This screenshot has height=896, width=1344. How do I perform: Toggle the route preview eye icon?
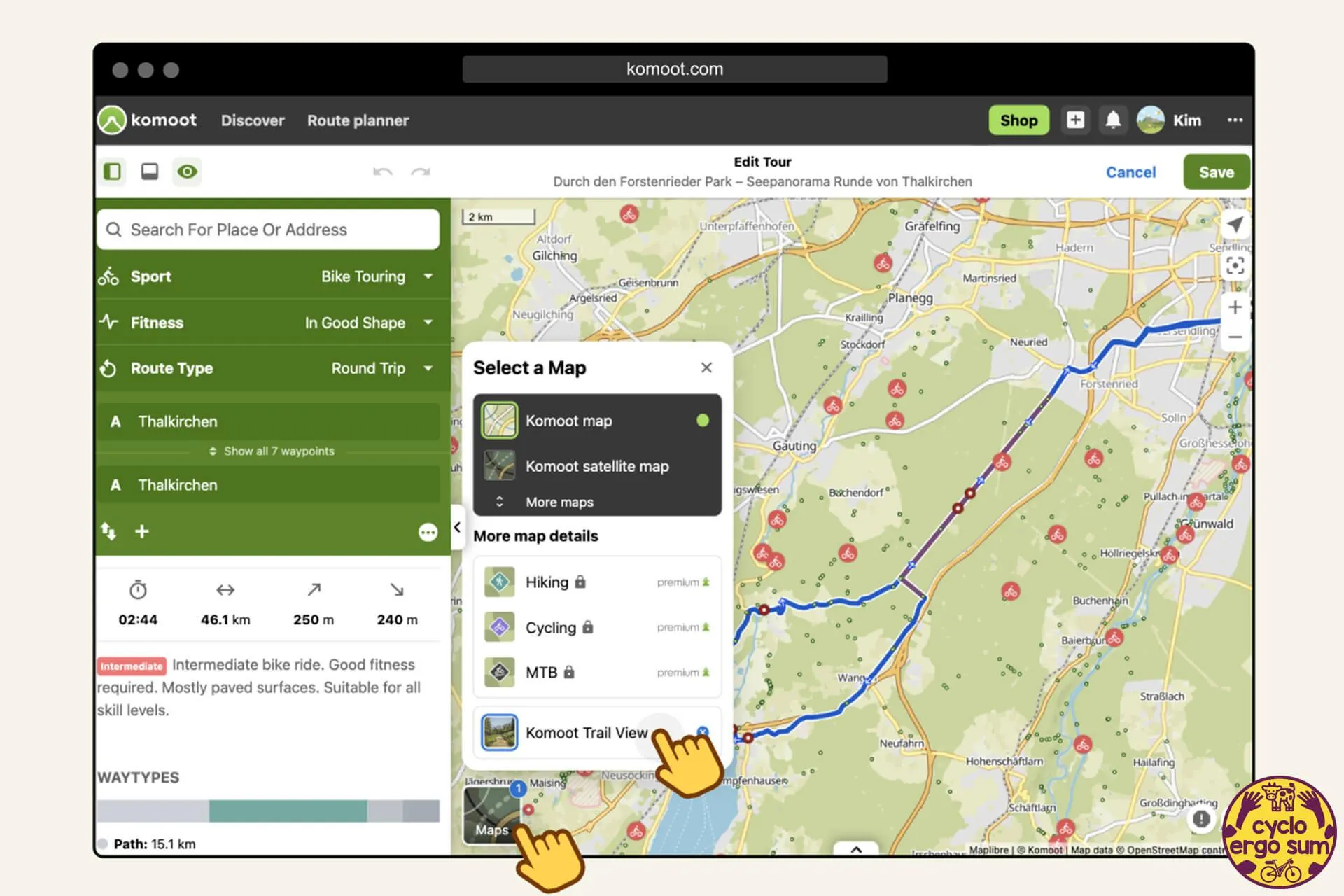[x=187, y=171]
